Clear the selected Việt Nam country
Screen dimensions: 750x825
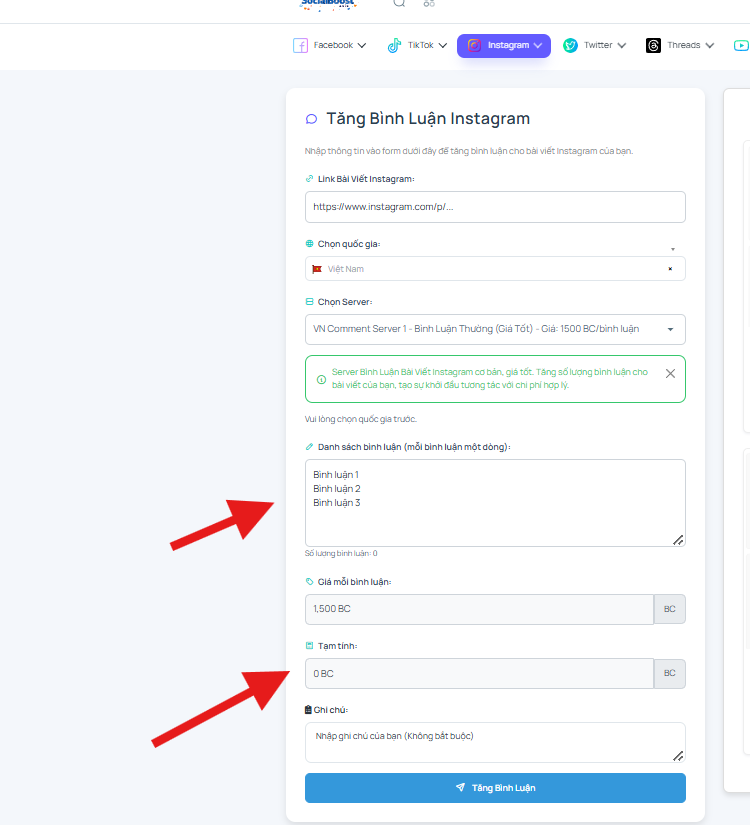(x=670, y=269)
